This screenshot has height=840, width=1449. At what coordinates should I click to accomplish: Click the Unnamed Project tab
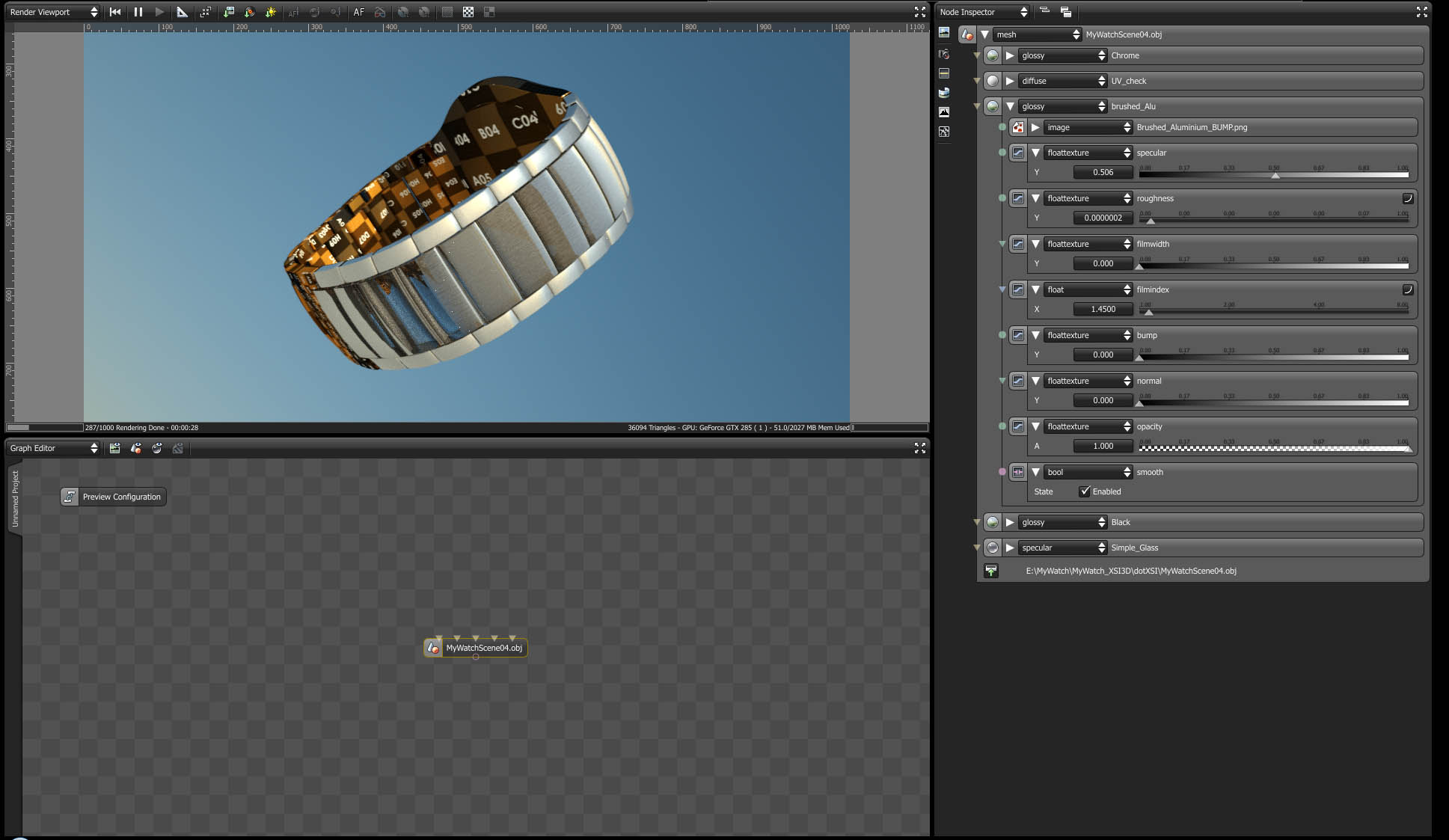pyautogui.click(x=15, y=498)
